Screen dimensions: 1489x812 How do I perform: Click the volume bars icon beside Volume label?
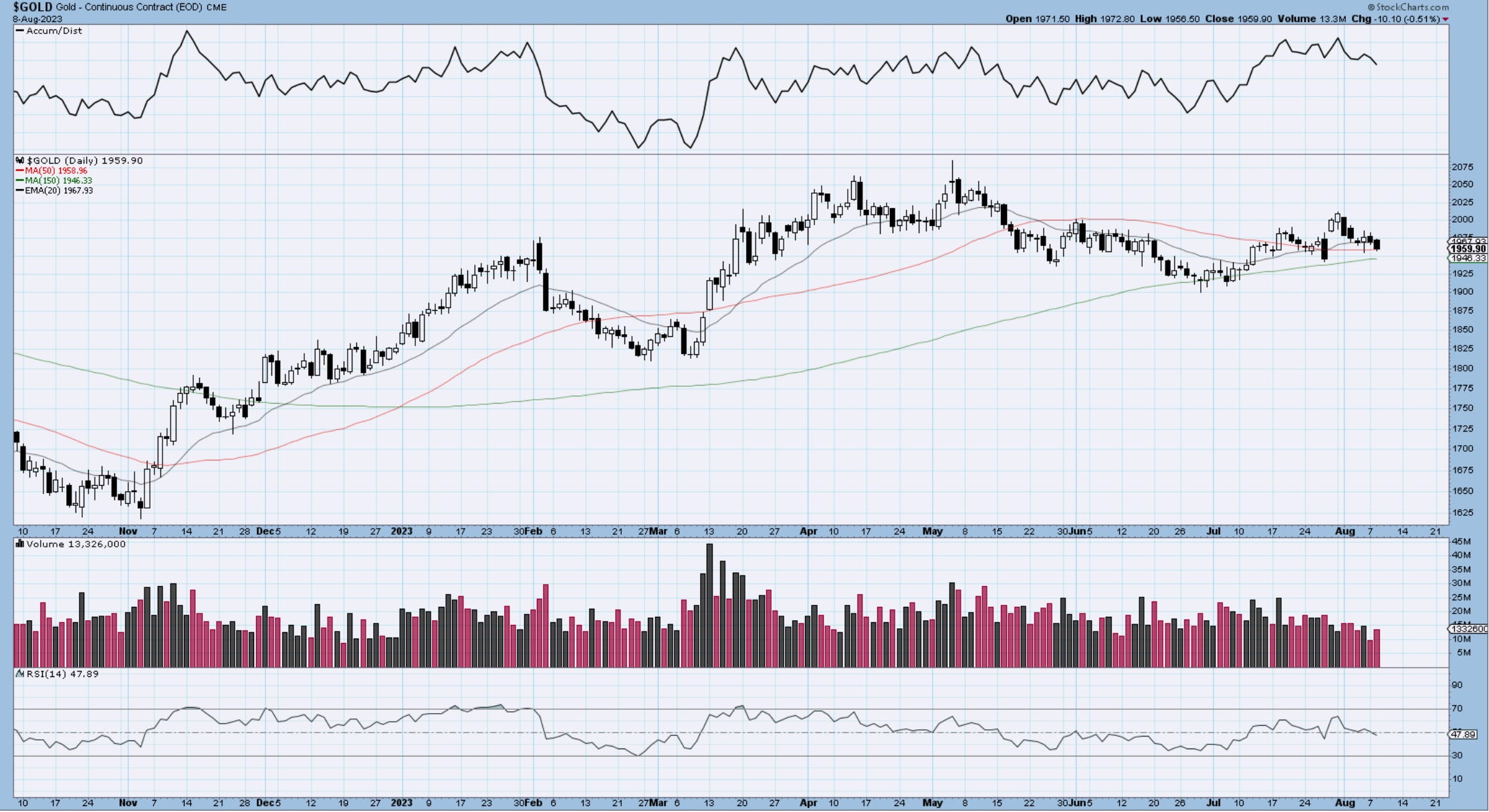point(20,545)
